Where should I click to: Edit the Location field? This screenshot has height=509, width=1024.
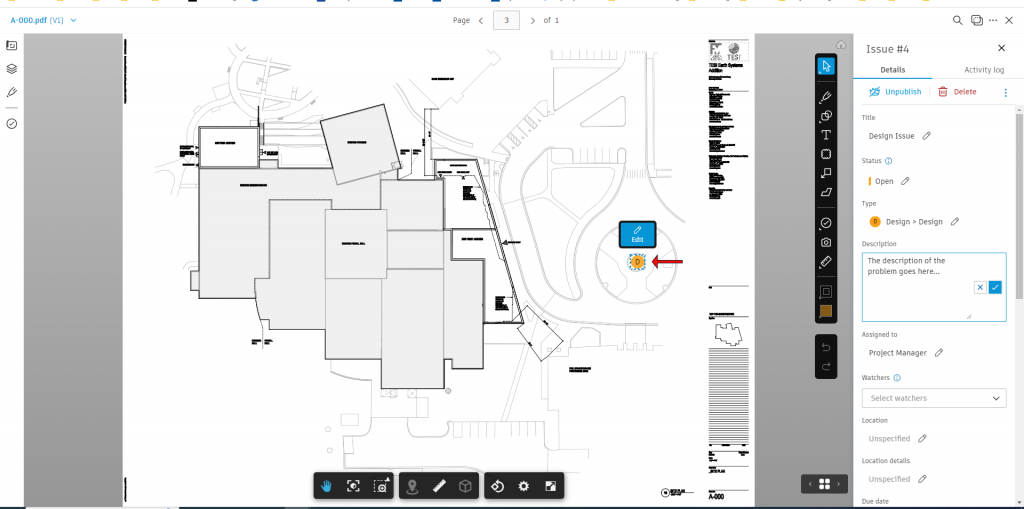tap(922, 438)
